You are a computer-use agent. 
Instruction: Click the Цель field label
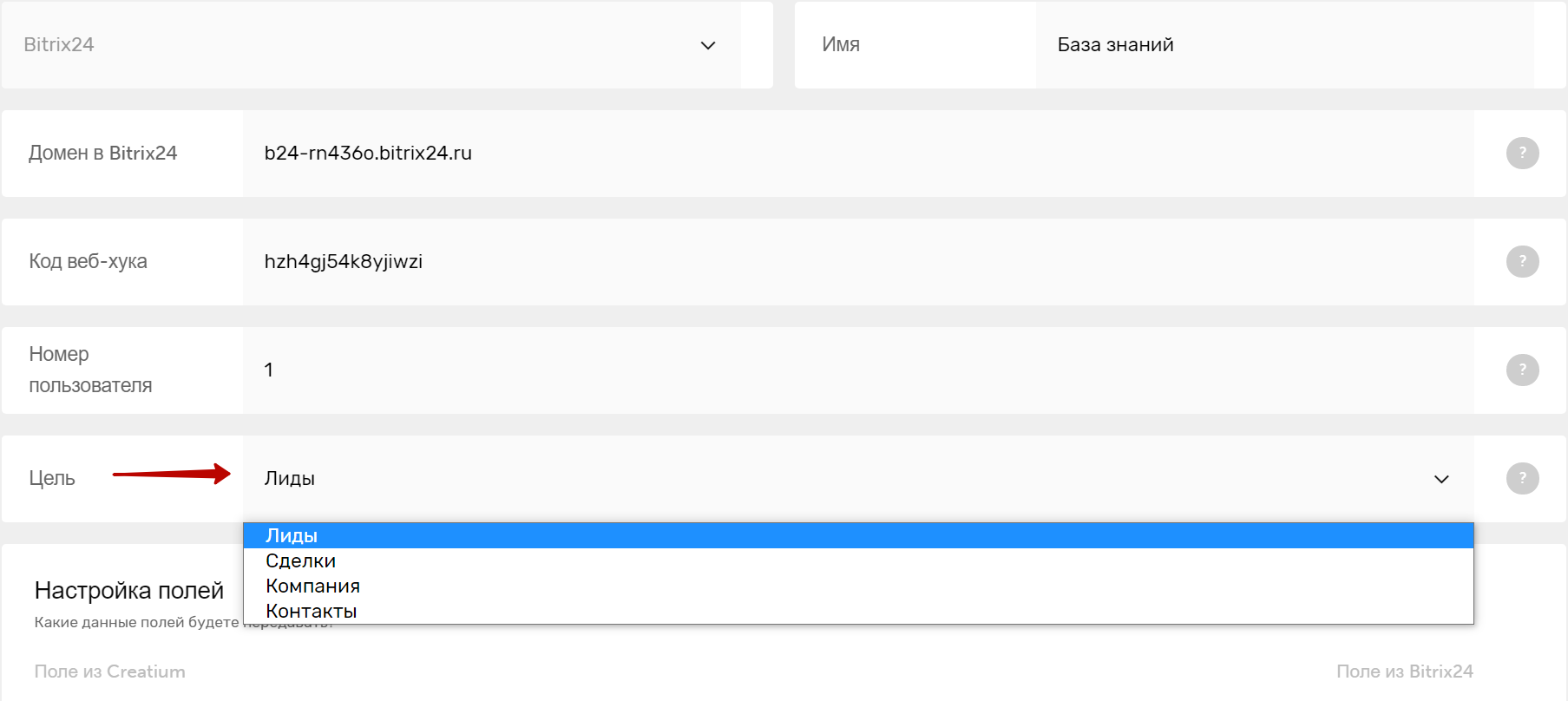click(x=52, y=479)
